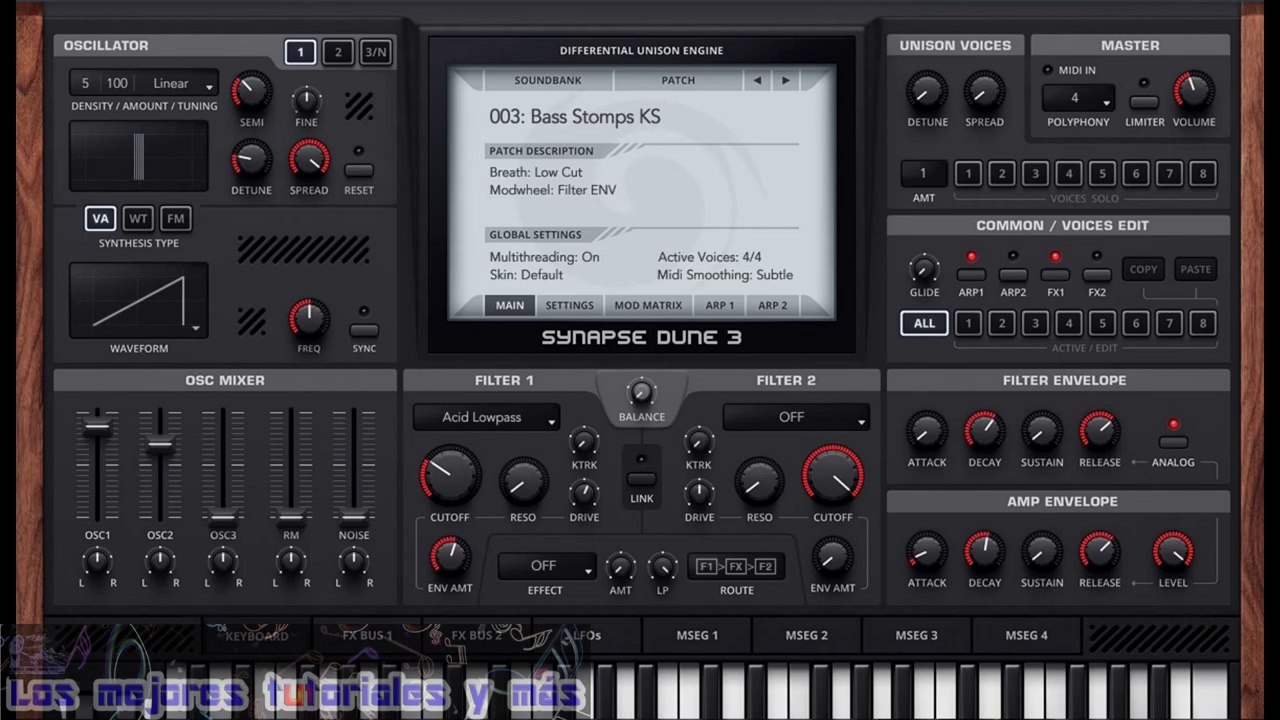The image size is (1280, 720).
Task: Open the ARP 1 display tab
Action: pos(720,305)
